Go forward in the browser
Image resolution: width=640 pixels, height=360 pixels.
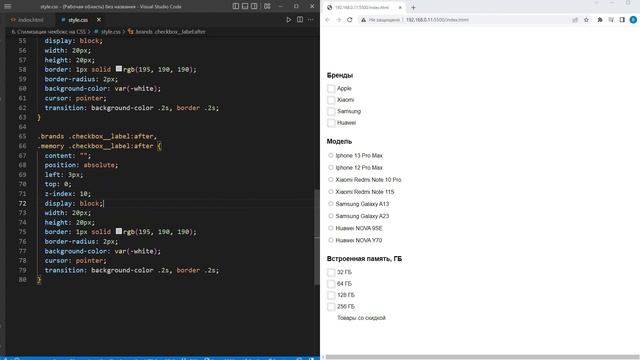[x=339, y=20]
